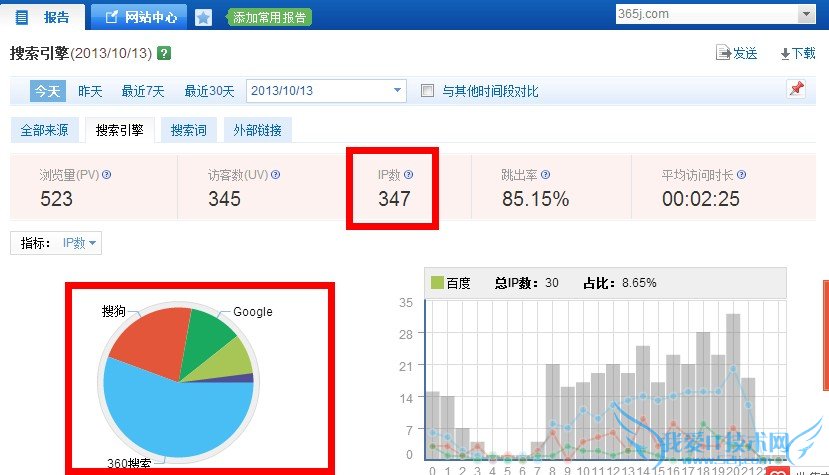Expand the 365j.com site selector

[x=806, y=14]
